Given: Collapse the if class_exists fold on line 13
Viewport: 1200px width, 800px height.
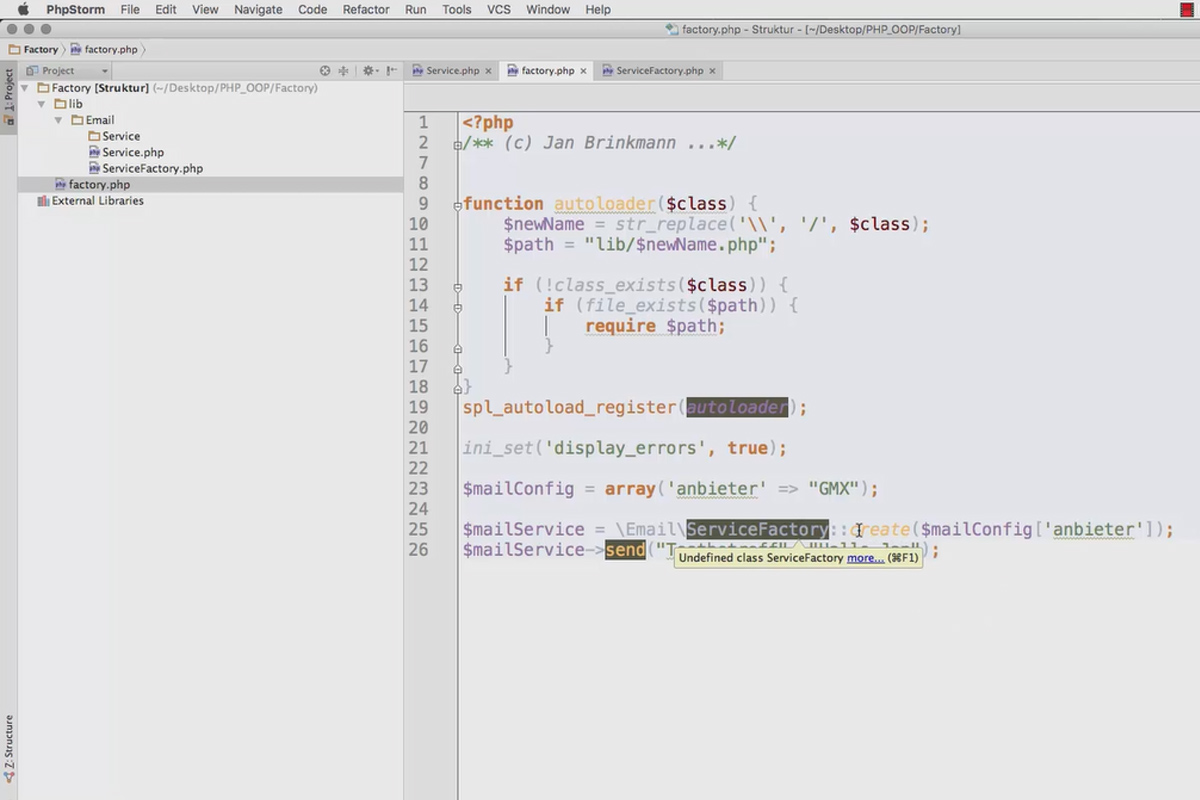Looking at the screenshot, I should point(458,286).
